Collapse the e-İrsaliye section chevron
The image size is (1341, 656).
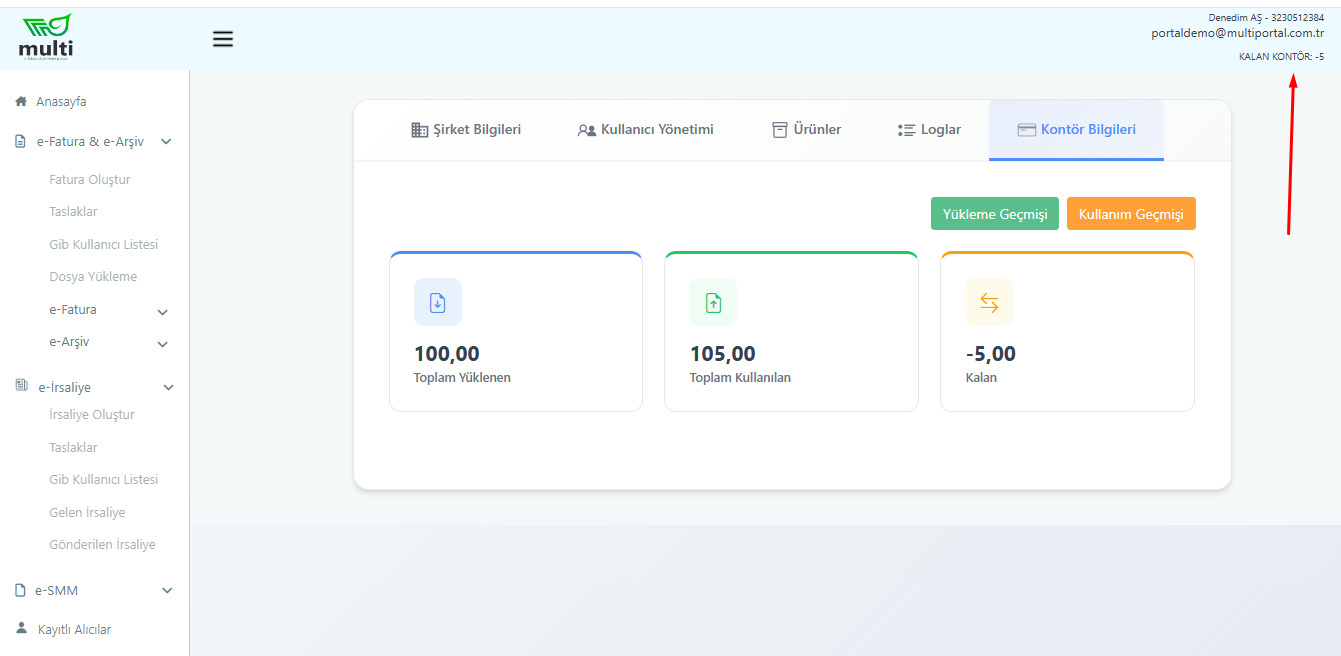[168, 387]
